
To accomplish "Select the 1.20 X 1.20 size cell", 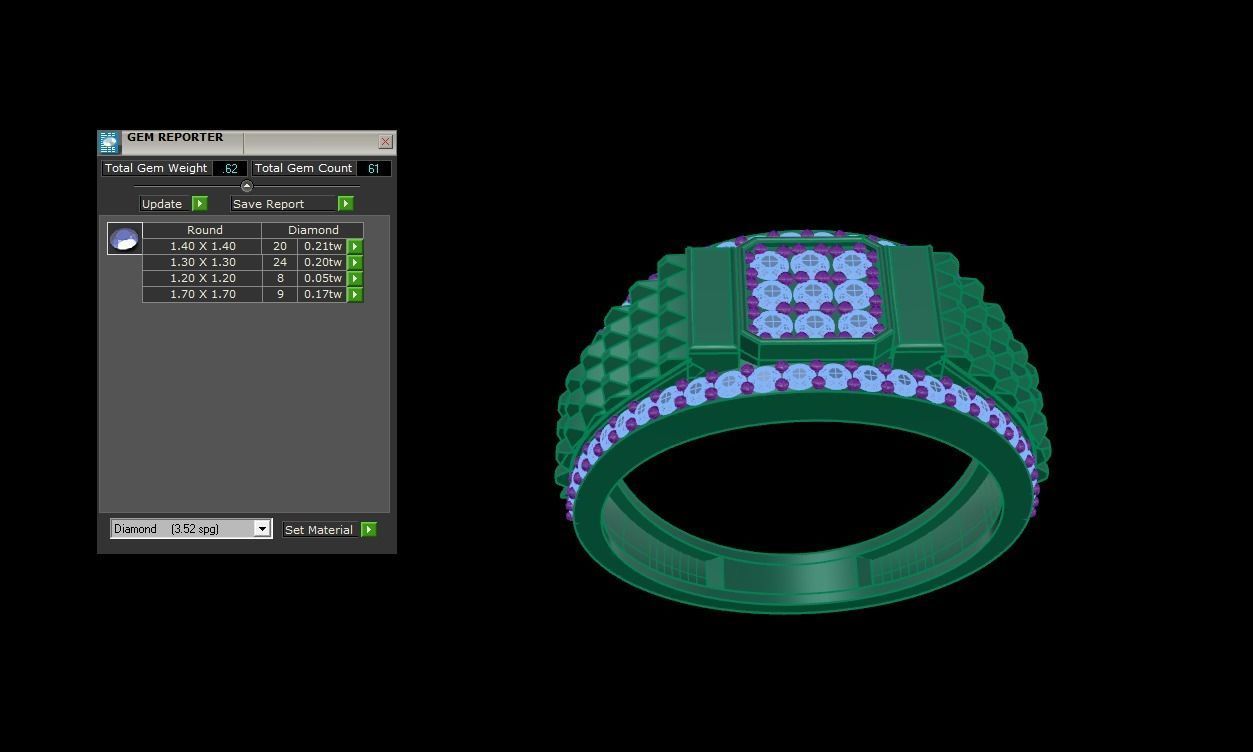I will (203, 278).
